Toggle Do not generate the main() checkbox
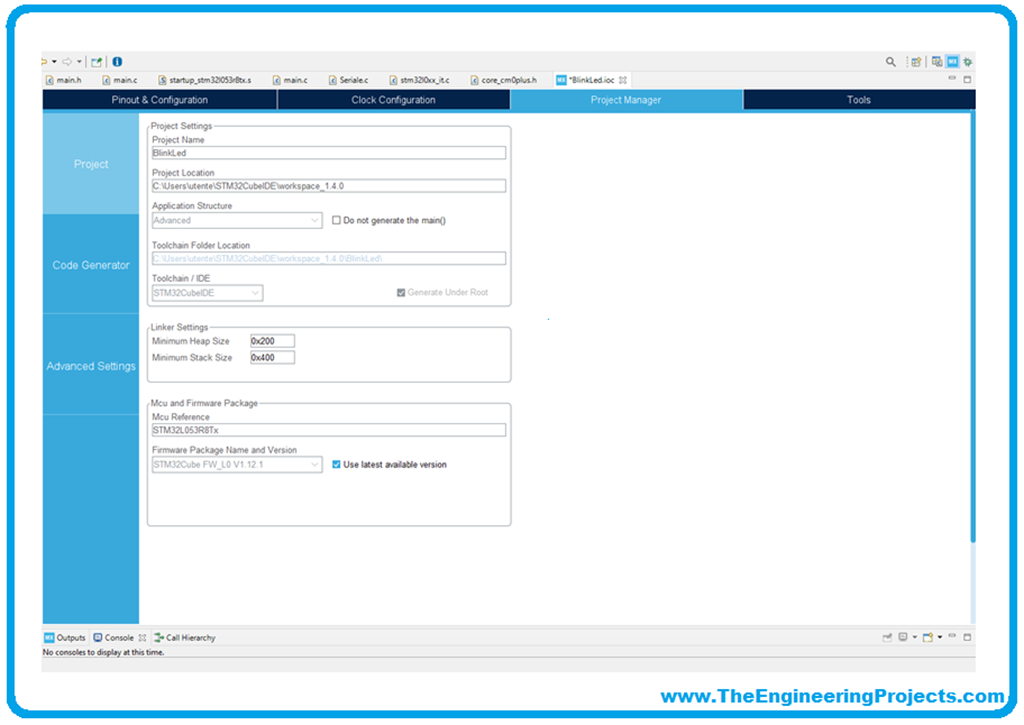Image resolution: width=1024 pixels, height=725 pixels. point(336,220)
